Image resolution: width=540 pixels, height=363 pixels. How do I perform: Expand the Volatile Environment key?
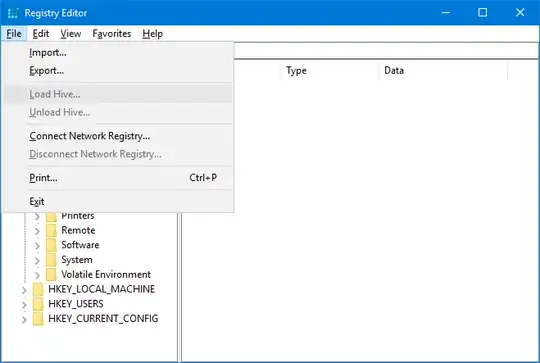[x=37, y=276]
